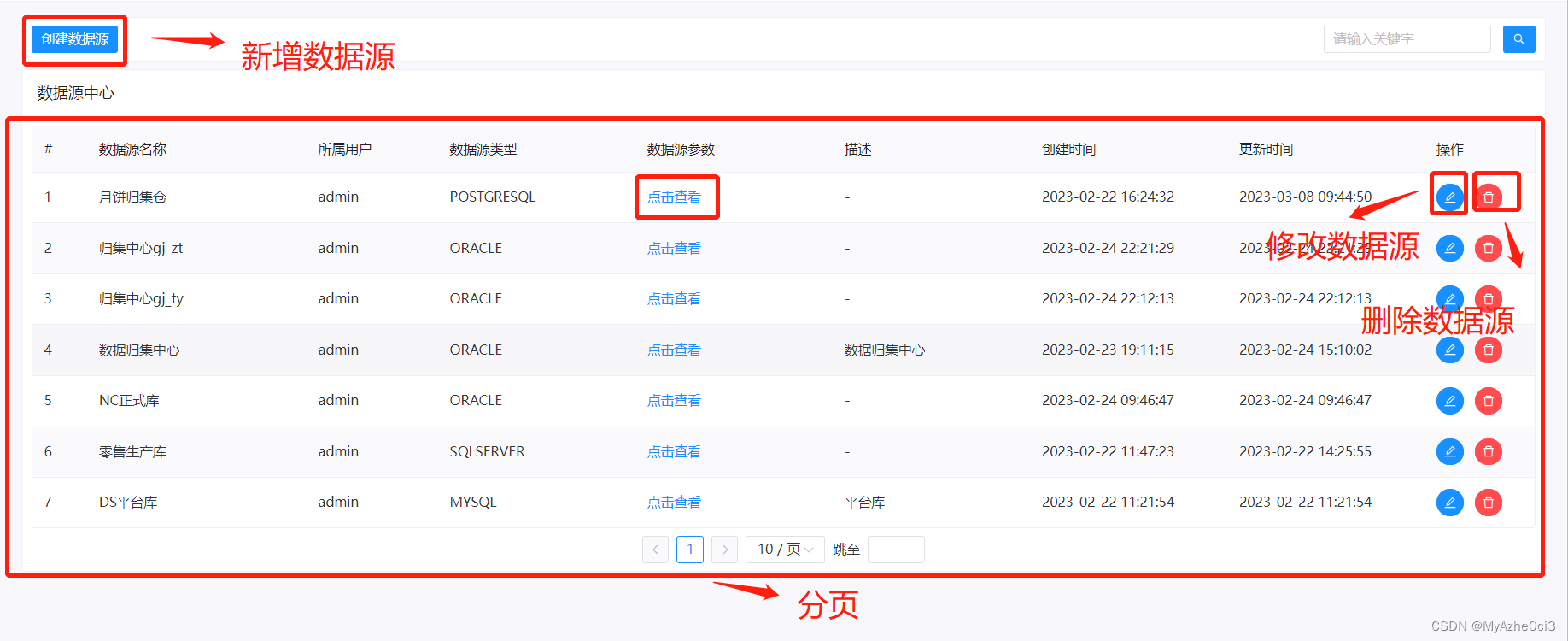
Task: Click the 操作 column header
Action: pos(1449,150)
